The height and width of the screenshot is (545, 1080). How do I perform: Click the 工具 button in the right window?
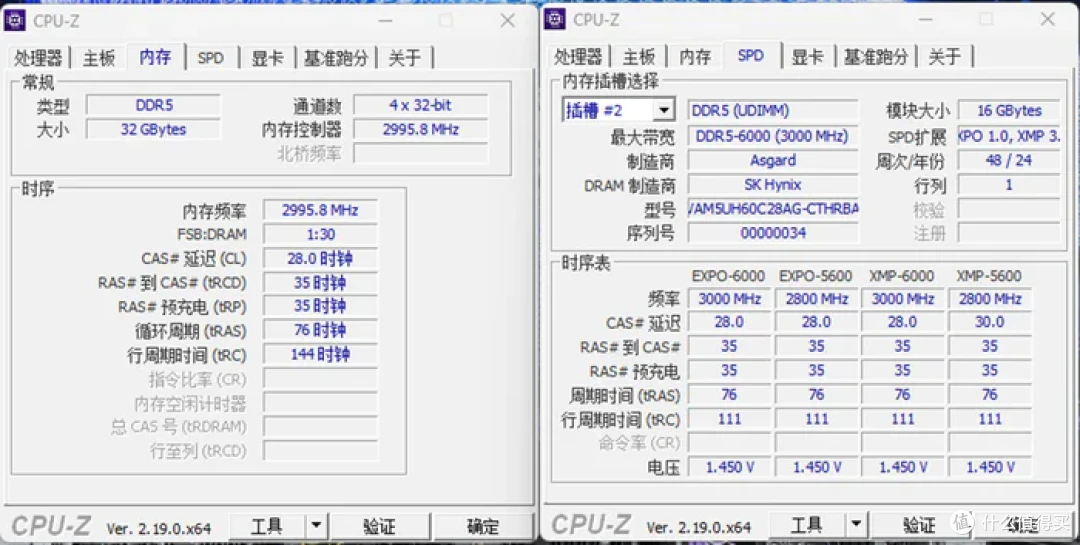(x=807, y=526)
